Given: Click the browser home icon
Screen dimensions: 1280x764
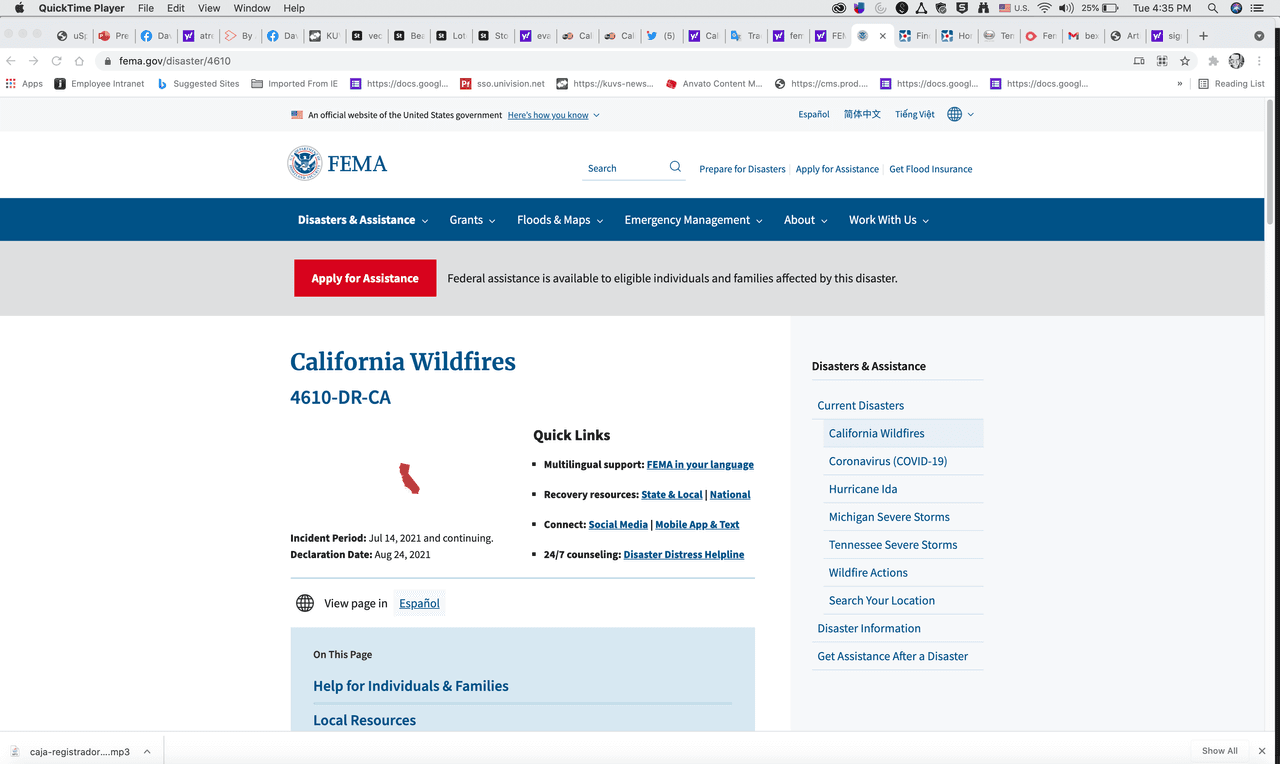Looking at the screenshot, I should tap(80, 61).
